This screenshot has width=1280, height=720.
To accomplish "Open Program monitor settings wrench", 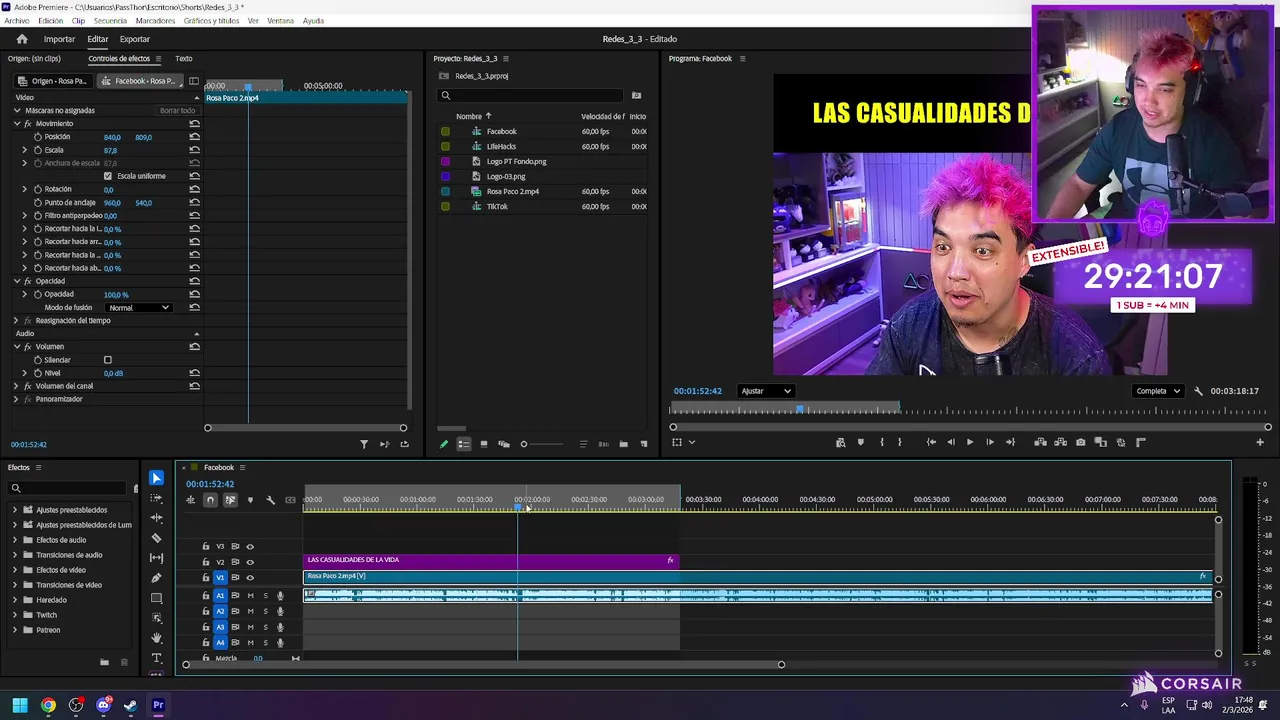I will pyautogui.click(x=1198, y=391).
